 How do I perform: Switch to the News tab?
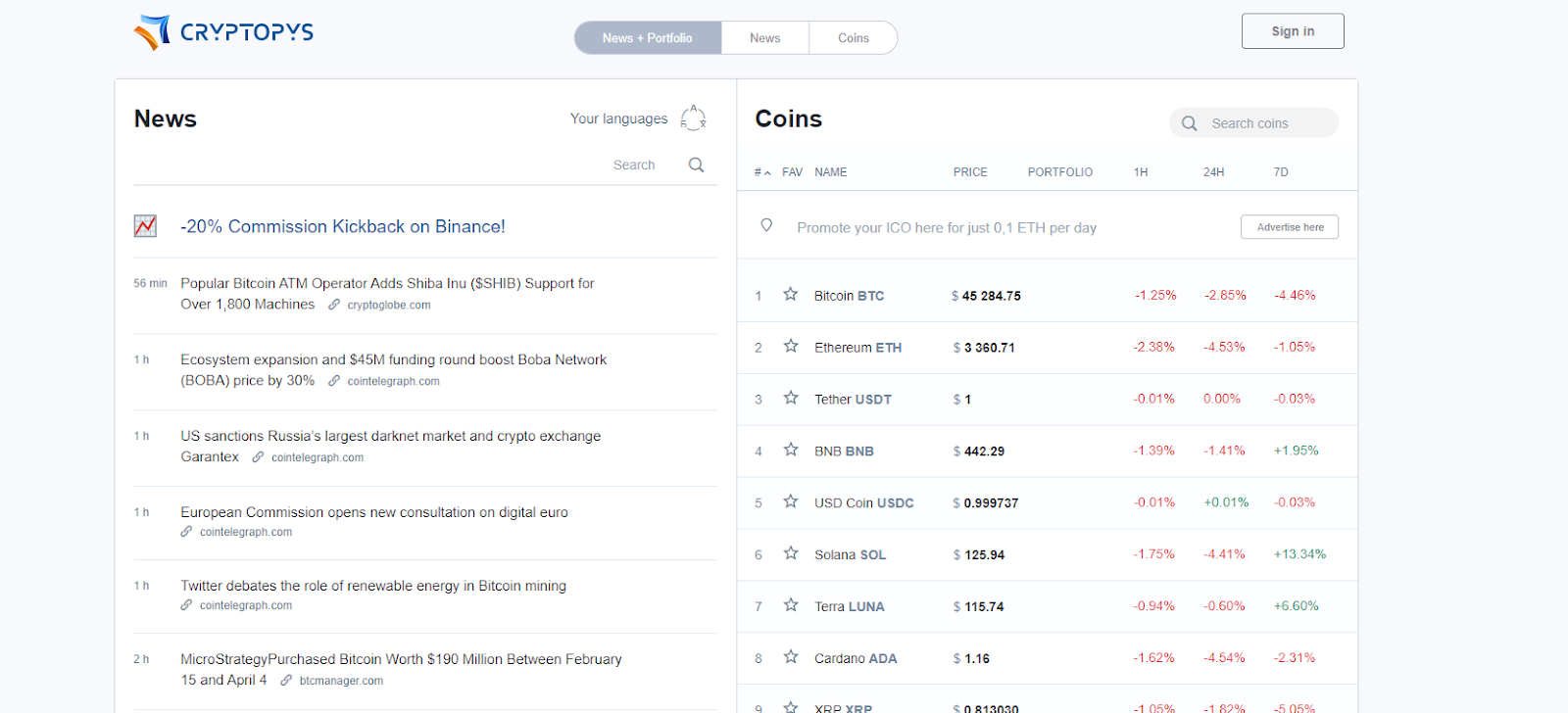pyautogui.click(x=765, y=38)
